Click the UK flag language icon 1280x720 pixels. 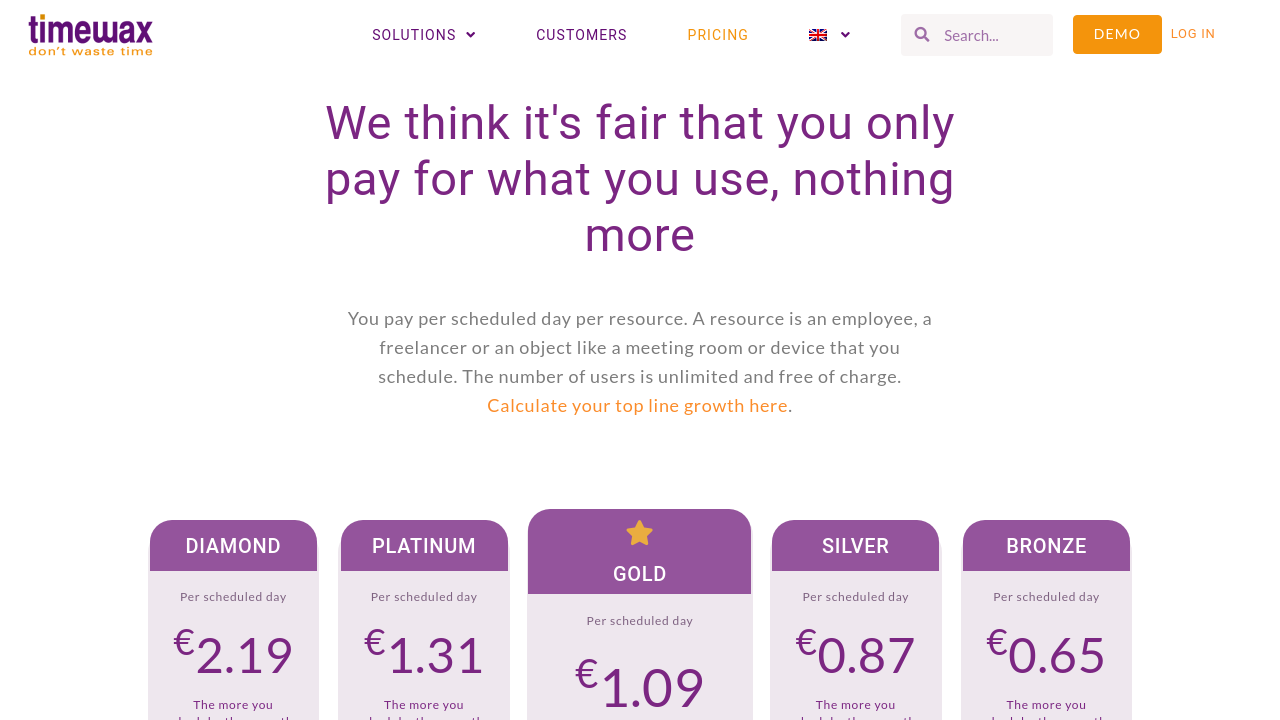(x=818, y=35)
